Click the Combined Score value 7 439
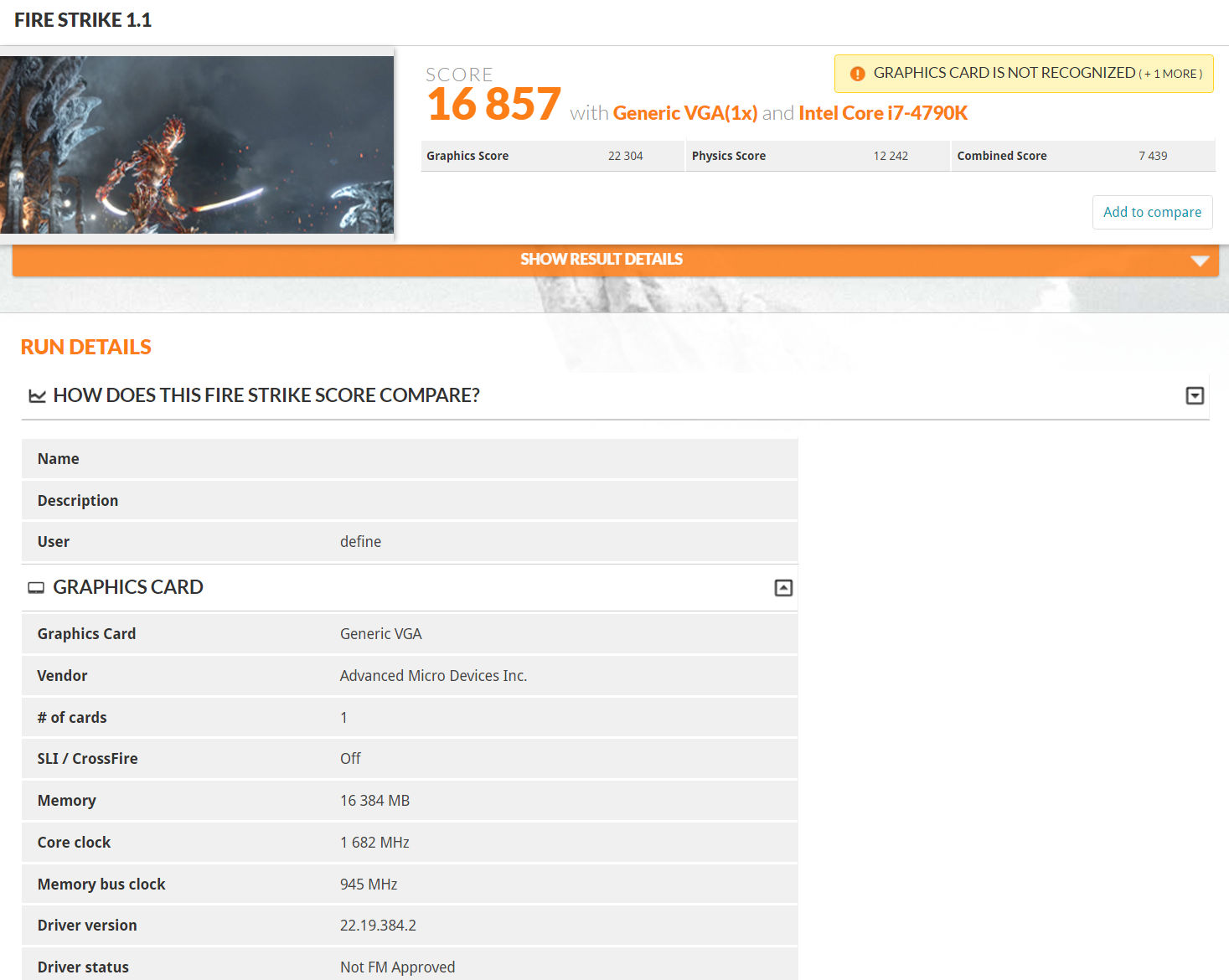 [1153, 156]
